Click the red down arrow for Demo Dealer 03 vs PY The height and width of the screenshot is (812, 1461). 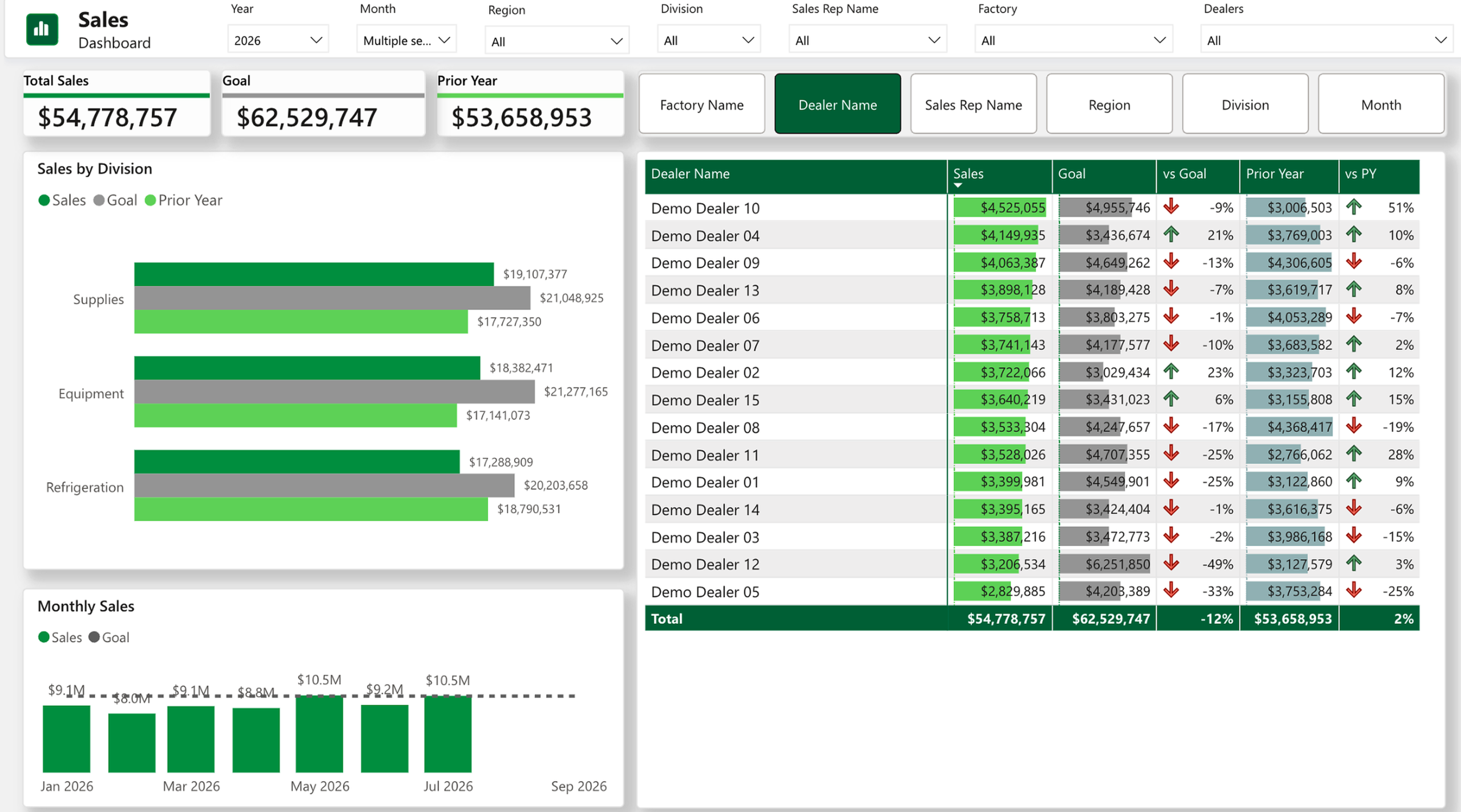(x=1354, y=536)
